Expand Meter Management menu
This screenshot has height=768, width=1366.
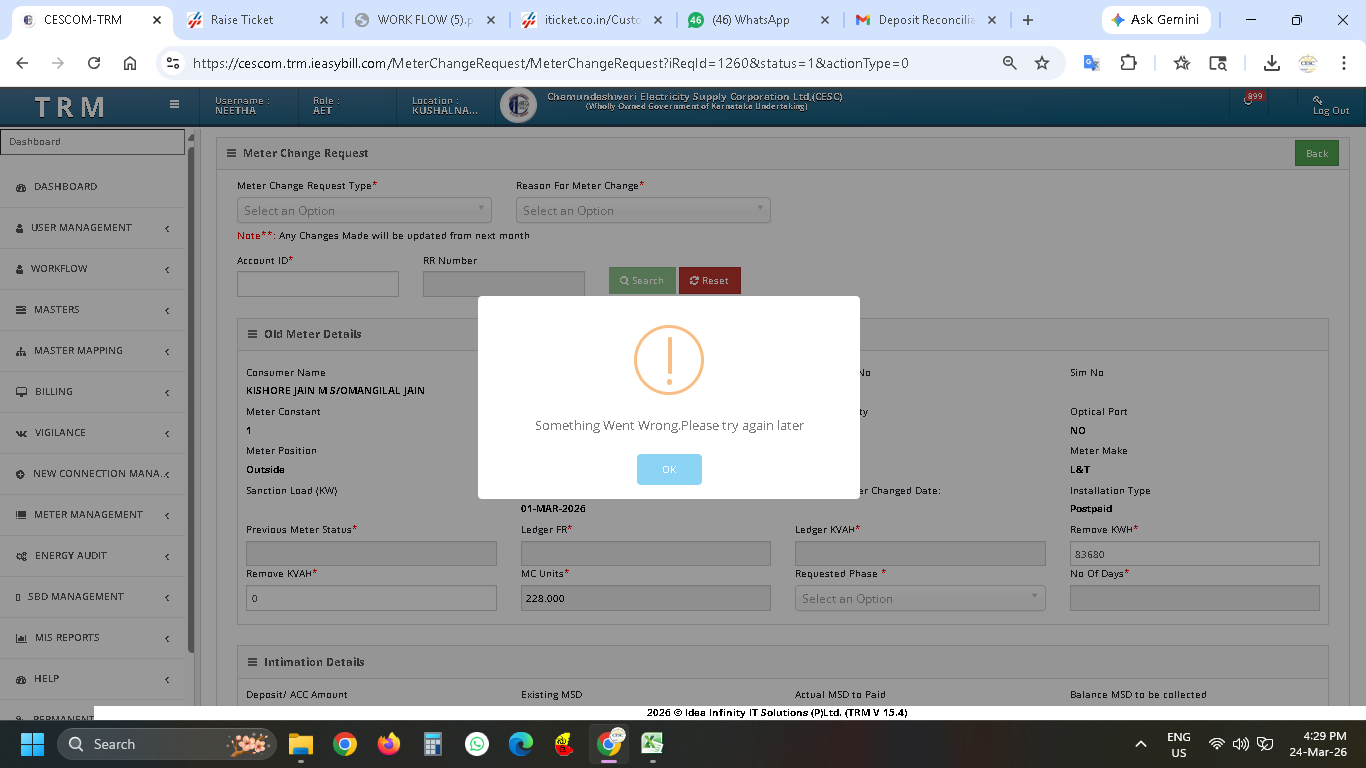pos(93,515)
